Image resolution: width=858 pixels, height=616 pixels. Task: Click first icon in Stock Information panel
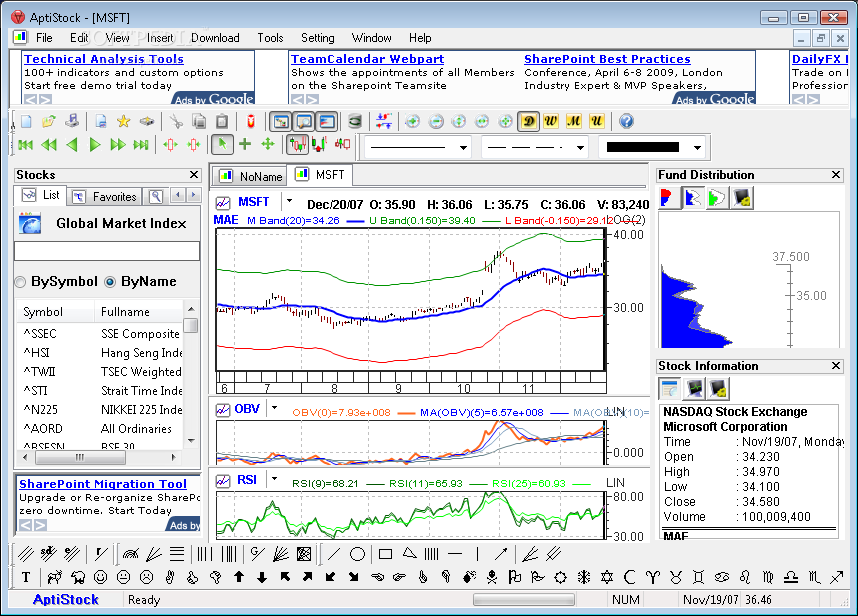point(669,389)
